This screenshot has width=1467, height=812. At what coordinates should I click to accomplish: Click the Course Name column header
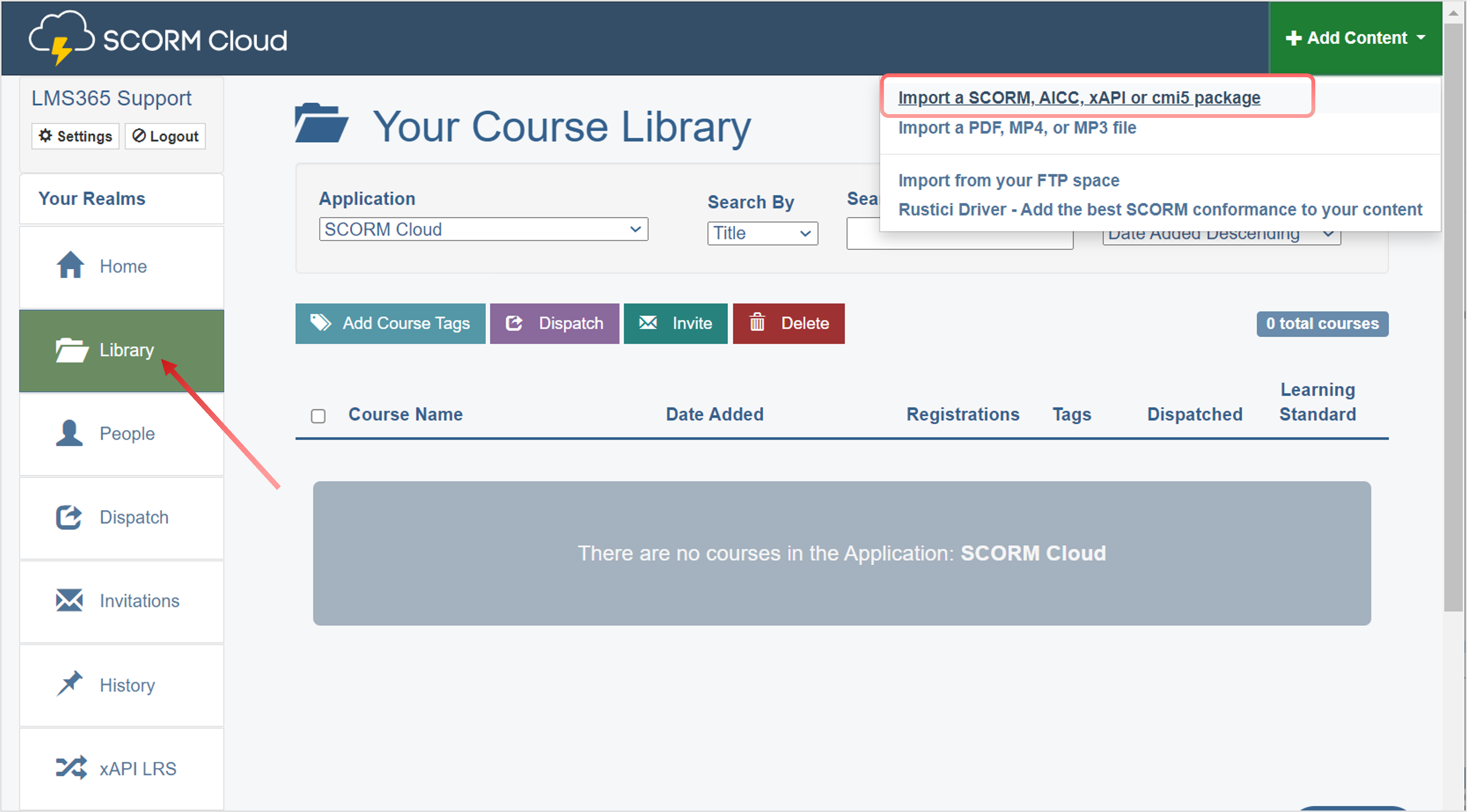pyautogui.click(x=406, y=414)
